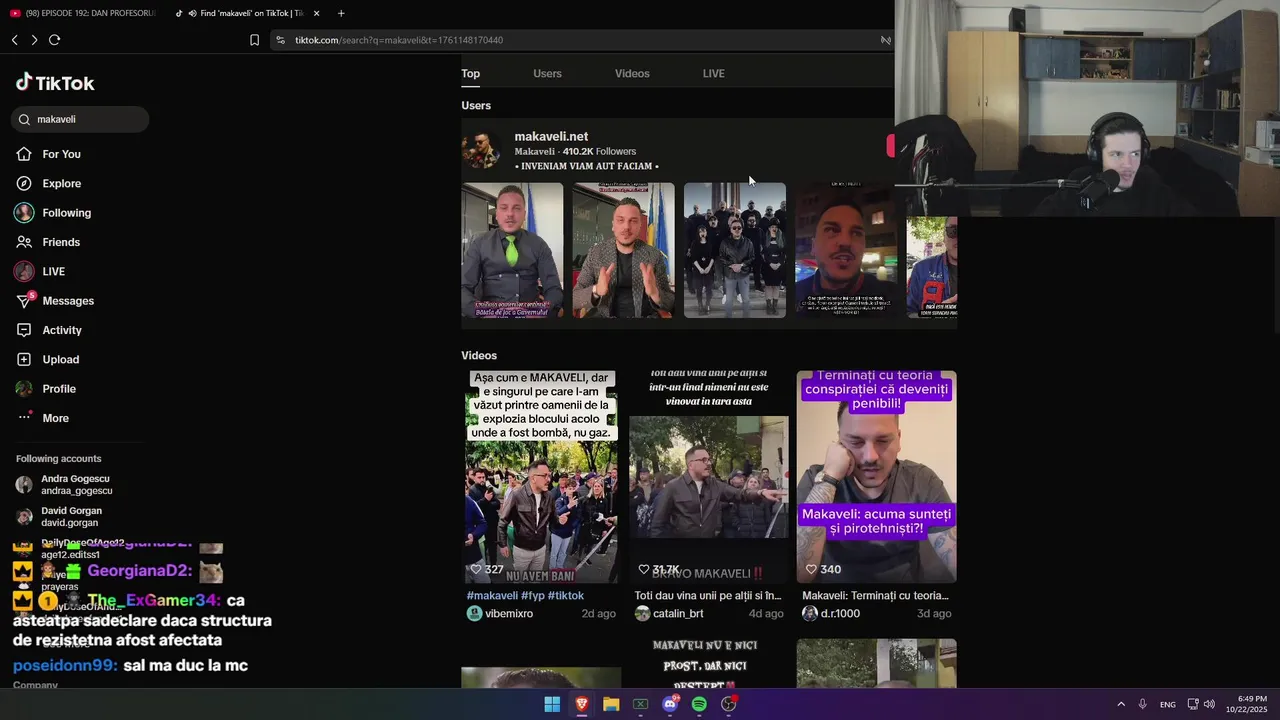The height and width of the screenshot is (720, 1280).
Task: Click the 340 likes heart icon
Action: coord(810,569)
